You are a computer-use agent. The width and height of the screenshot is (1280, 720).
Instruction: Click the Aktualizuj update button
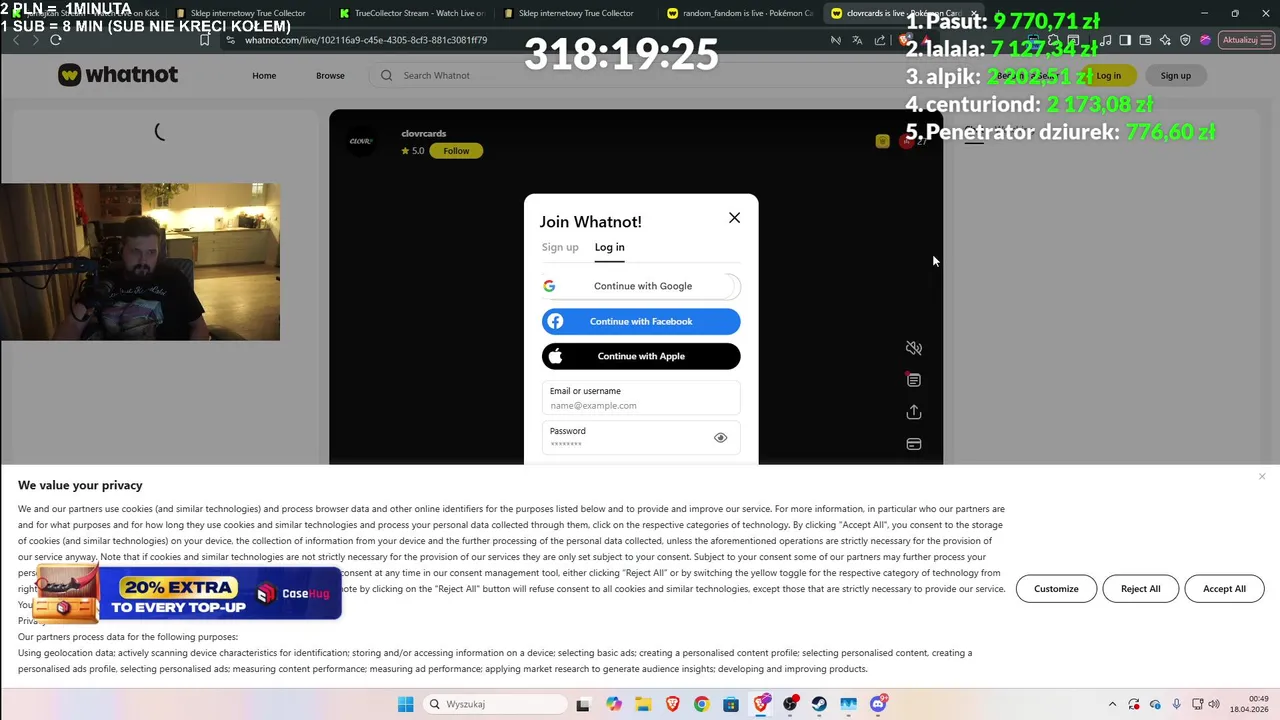(x=1245, y=40)
